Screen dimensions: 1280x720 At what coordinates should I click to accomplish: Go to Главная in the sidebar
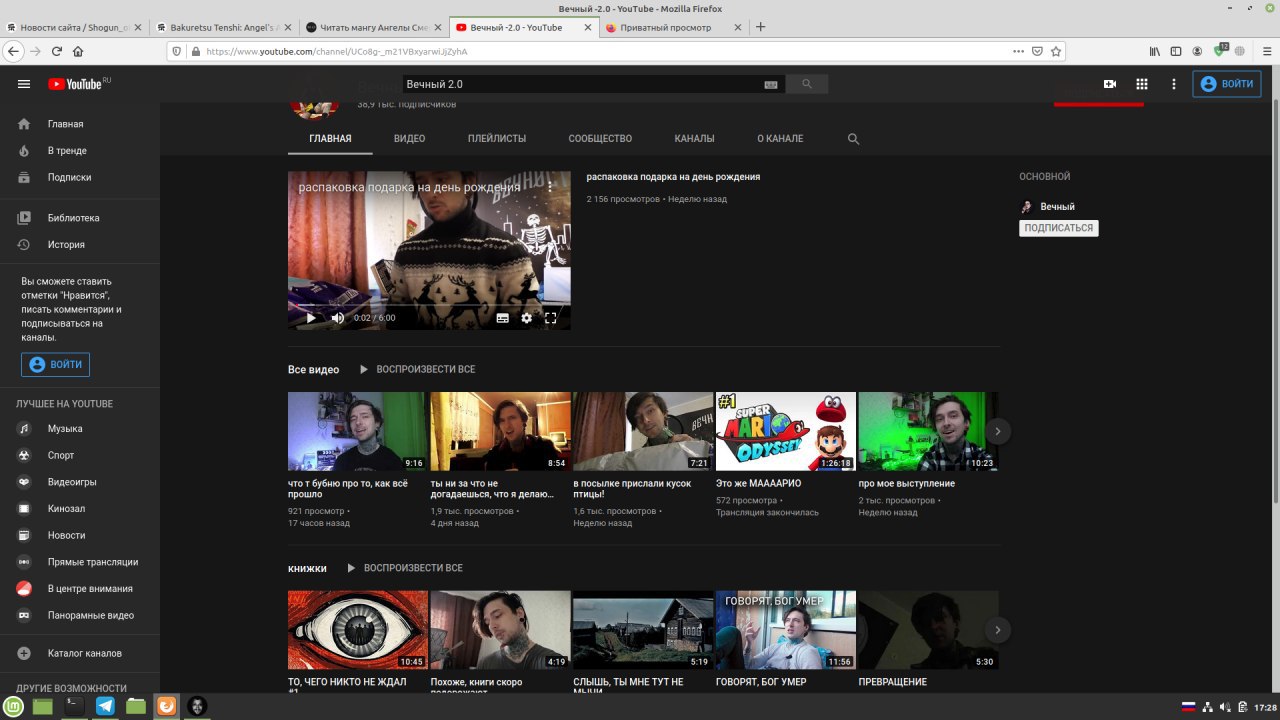80,124
